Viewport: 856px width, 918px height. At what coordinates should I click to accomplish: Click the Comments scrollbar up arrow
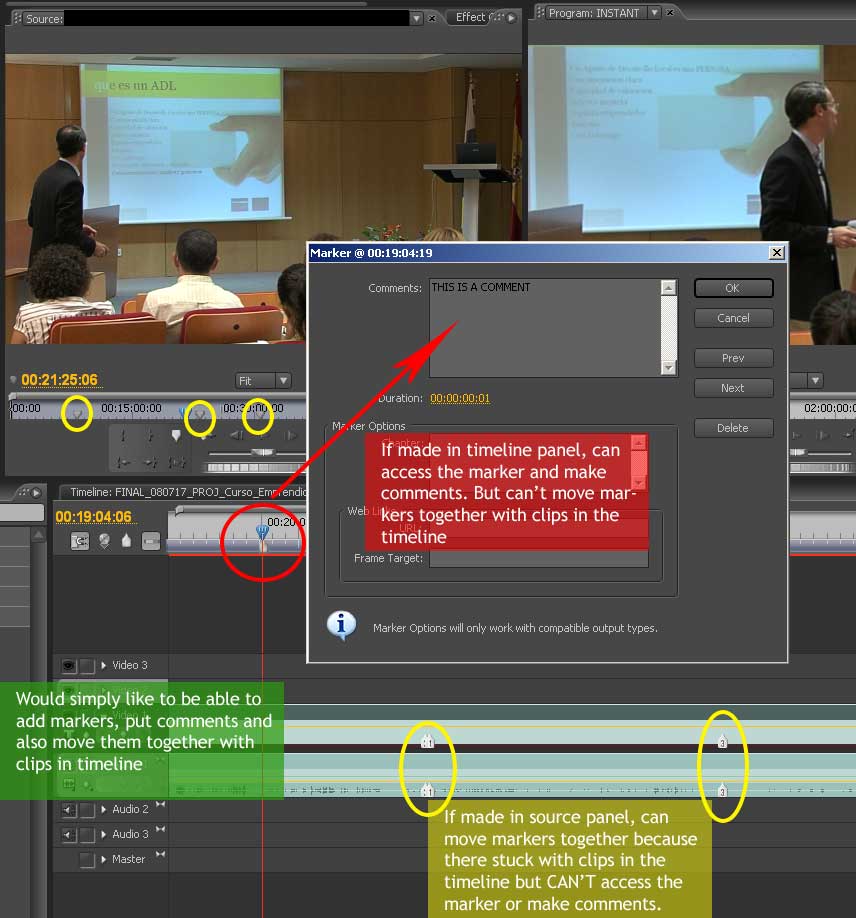point(669,287)
